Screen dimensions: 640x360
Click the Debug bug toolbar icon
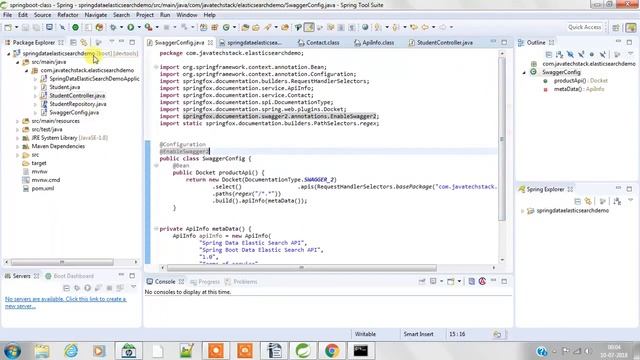point(113,27)
